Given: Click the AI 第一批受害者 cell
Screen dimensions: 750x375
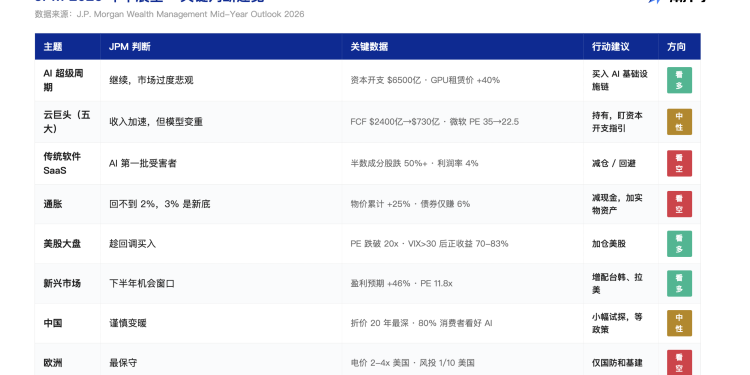Looking at the screenshot, I should tap(221, 164).
